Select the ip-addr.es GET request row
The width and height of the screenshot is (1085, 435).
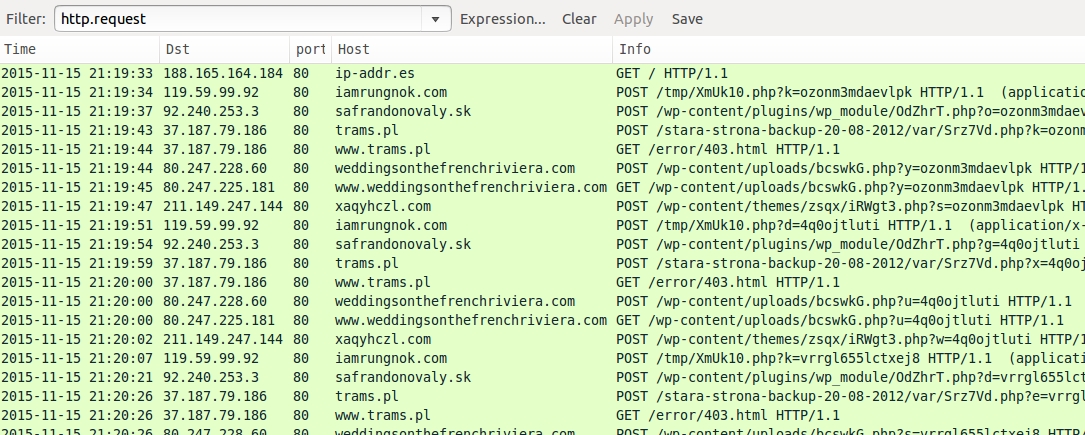(x=370, y=73)
